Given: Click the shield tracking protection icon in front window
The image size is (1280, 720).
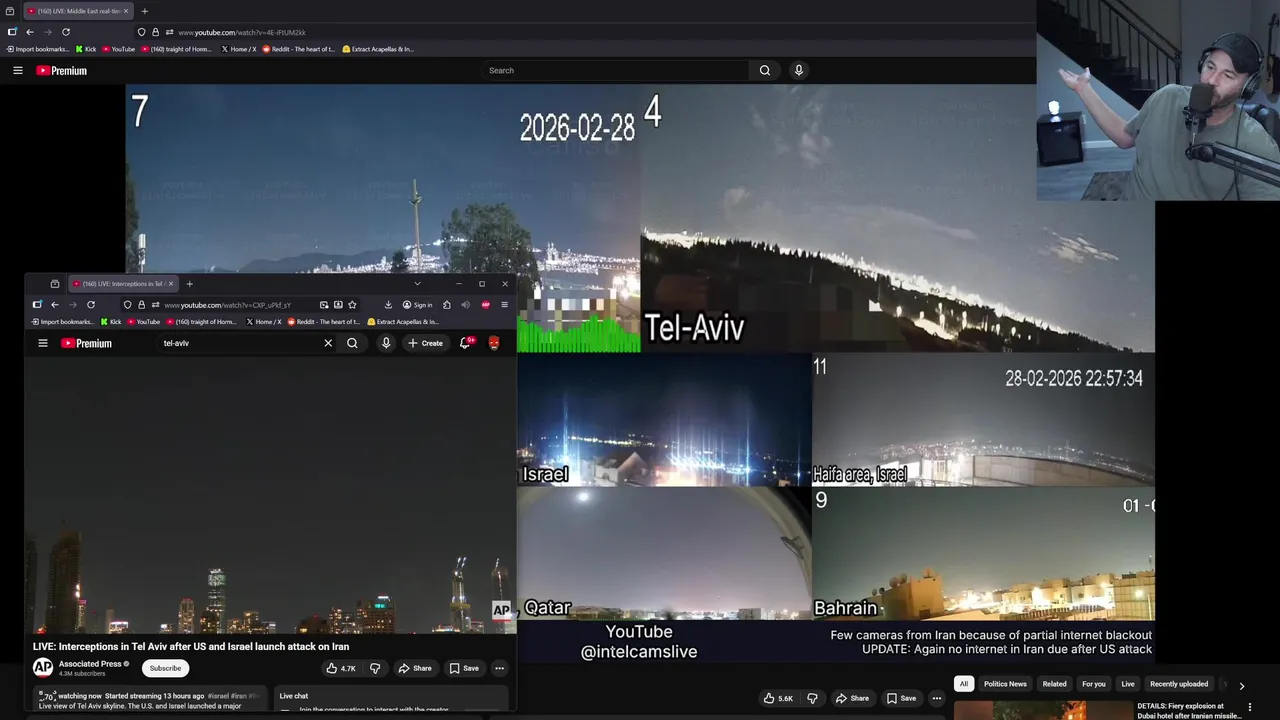Looking at the screenshot, I should (127, 305).
